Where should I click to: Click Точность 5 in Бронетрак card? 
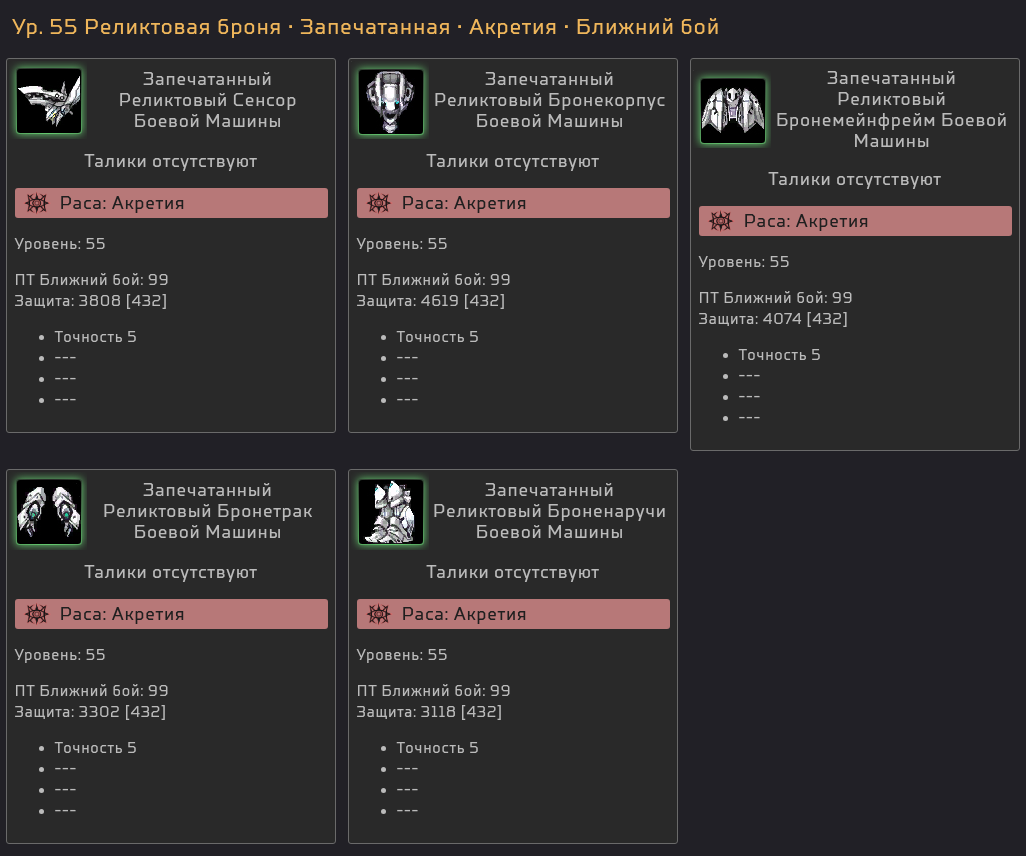click(x=96, y=748)
